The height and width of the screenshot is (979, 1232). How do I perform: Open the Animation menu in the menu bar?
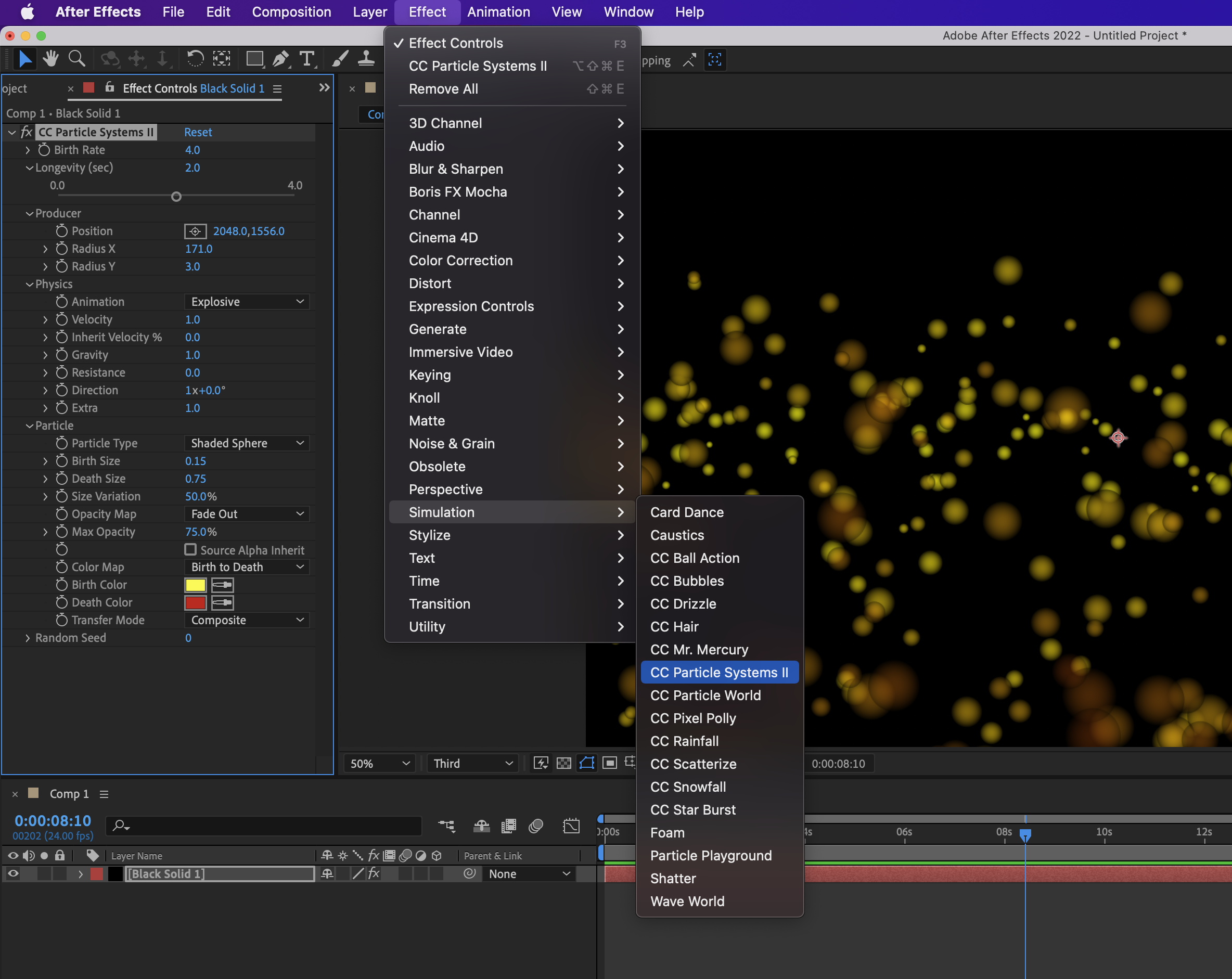pyautogui.click(x=498, y=11)
